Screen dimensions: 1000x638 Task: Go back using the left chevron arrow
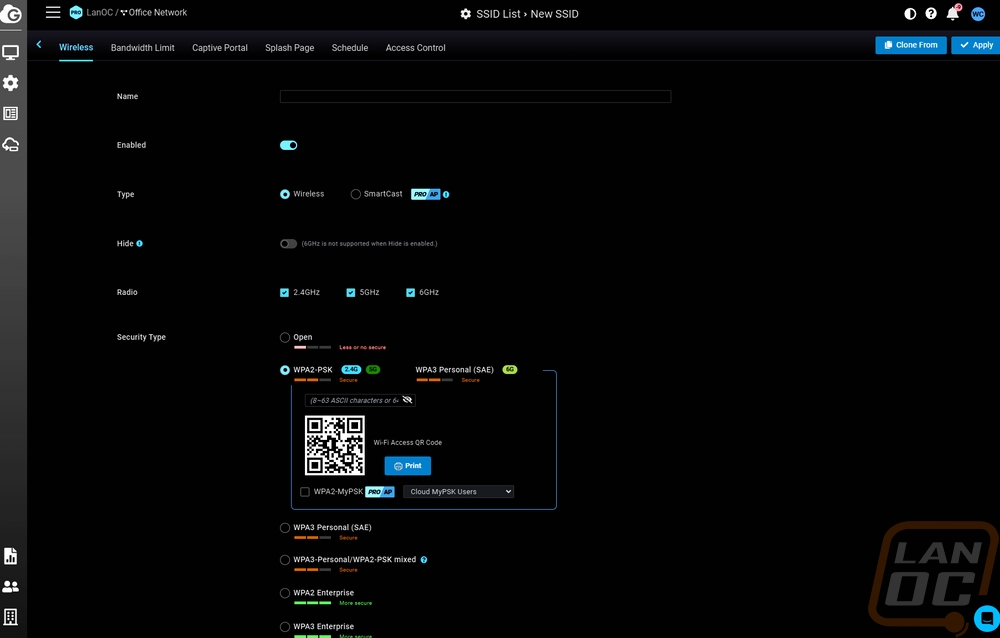coord(39,45)
